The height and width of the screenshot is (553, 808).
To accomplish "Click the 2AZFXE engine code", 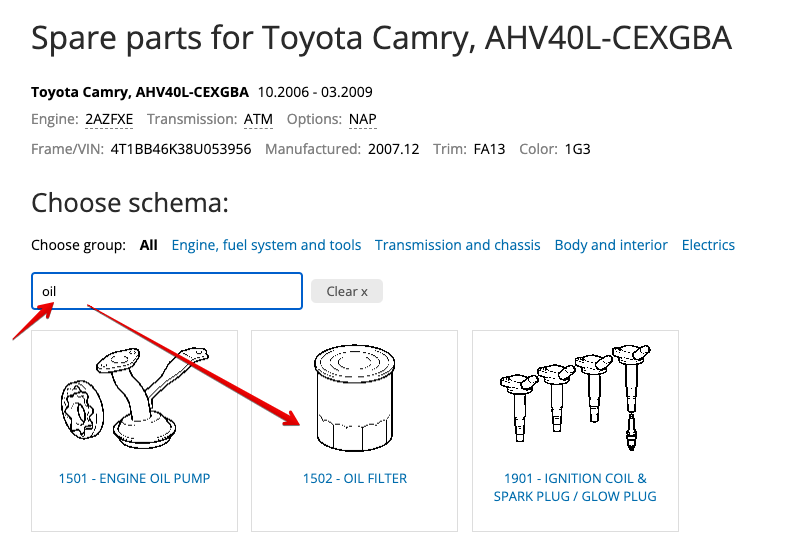I will click(109, 120).
